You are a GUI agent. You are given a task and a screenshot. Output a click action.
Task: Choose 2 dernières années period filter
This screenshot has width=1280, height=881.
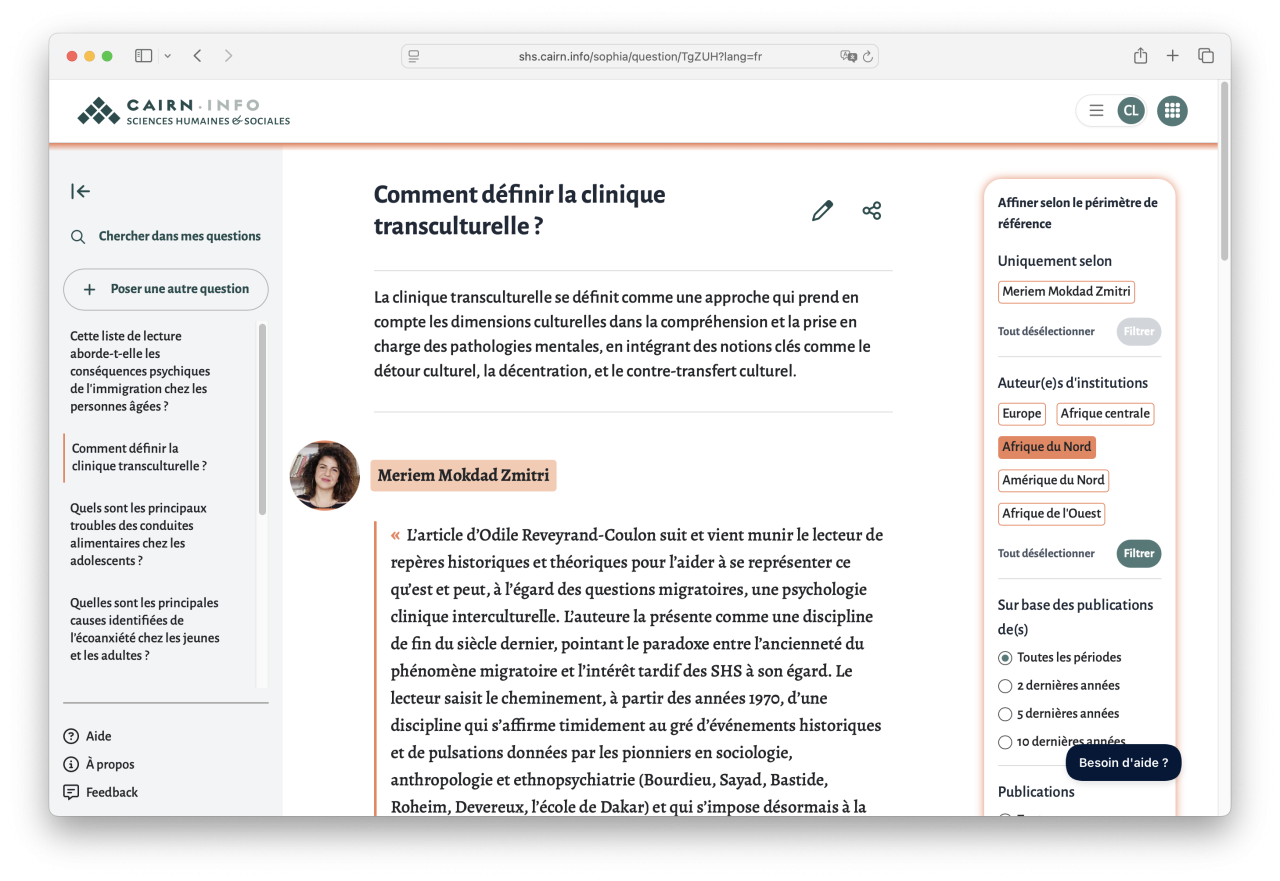click(x=1004, y=685)
